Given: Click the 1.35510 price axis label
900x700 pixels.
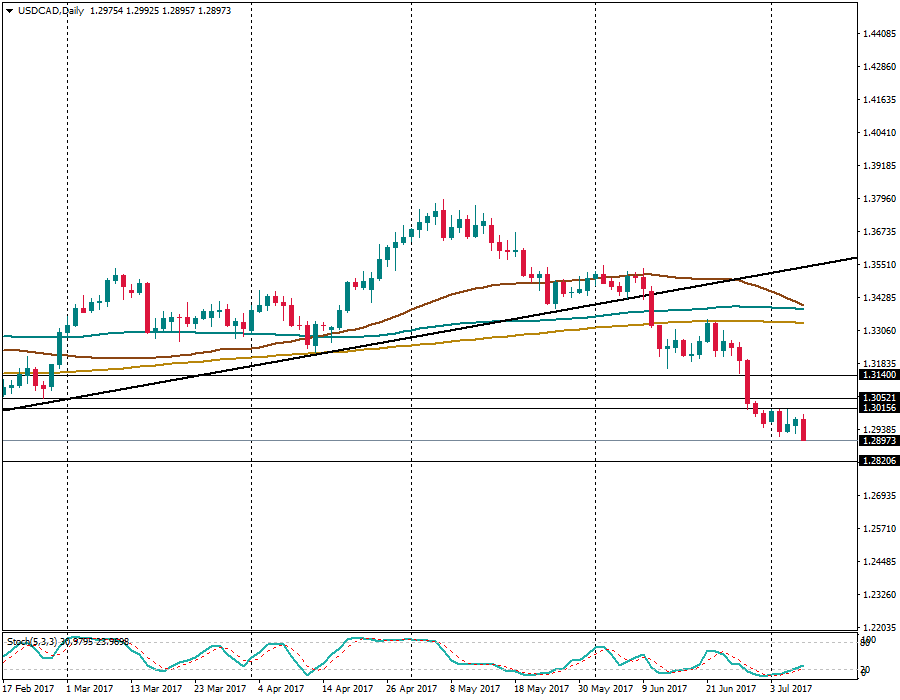Looking at the screenshot, I should (x=879, y=265).
